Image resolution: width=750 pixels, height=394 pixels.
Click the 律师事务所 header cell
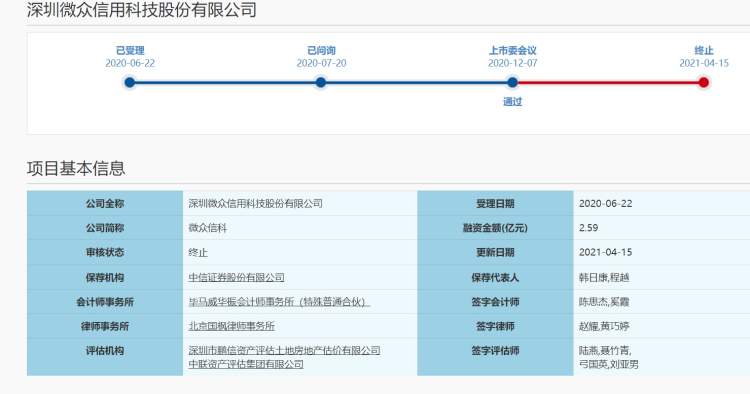[x=105, y=326]
